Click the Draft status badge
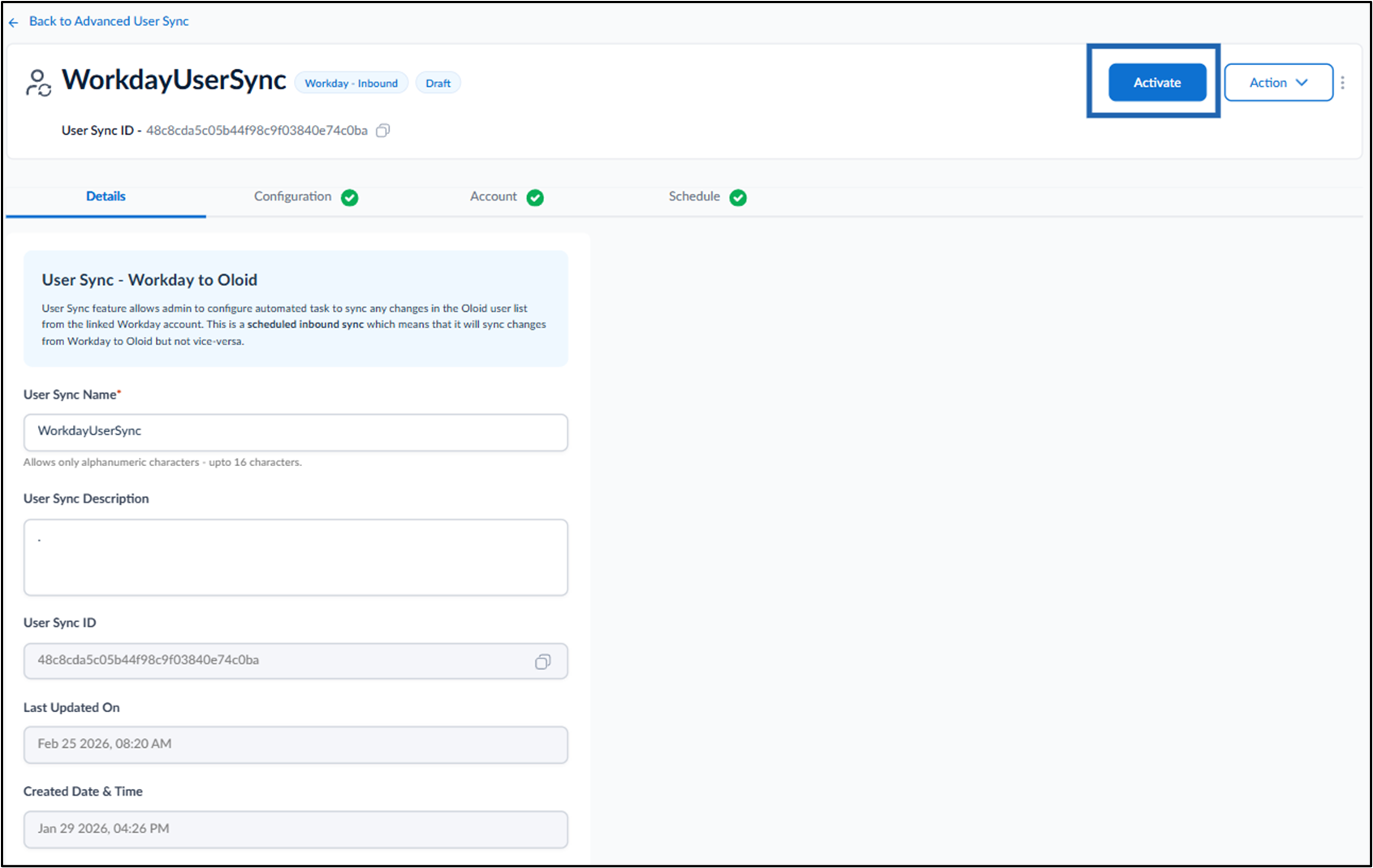Viewport: 1373px width, 868px height. pyautogui.click(x=438, y=83)
